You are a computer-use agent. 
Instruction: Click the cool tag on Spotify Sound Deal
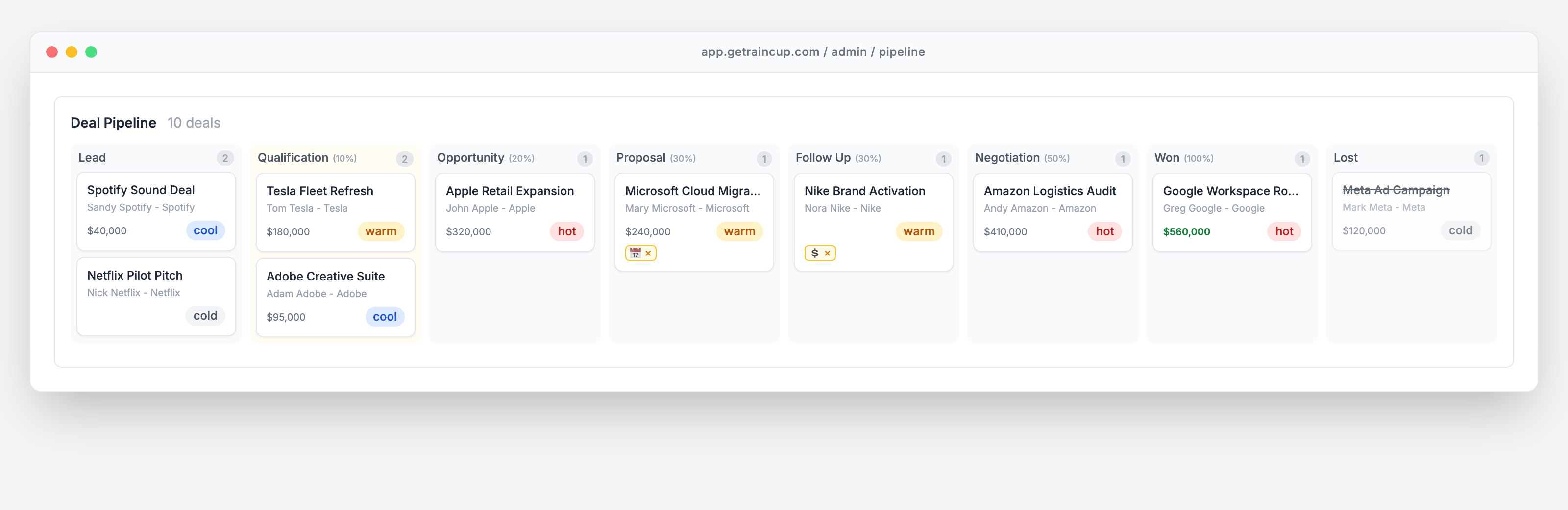(205, 230)
